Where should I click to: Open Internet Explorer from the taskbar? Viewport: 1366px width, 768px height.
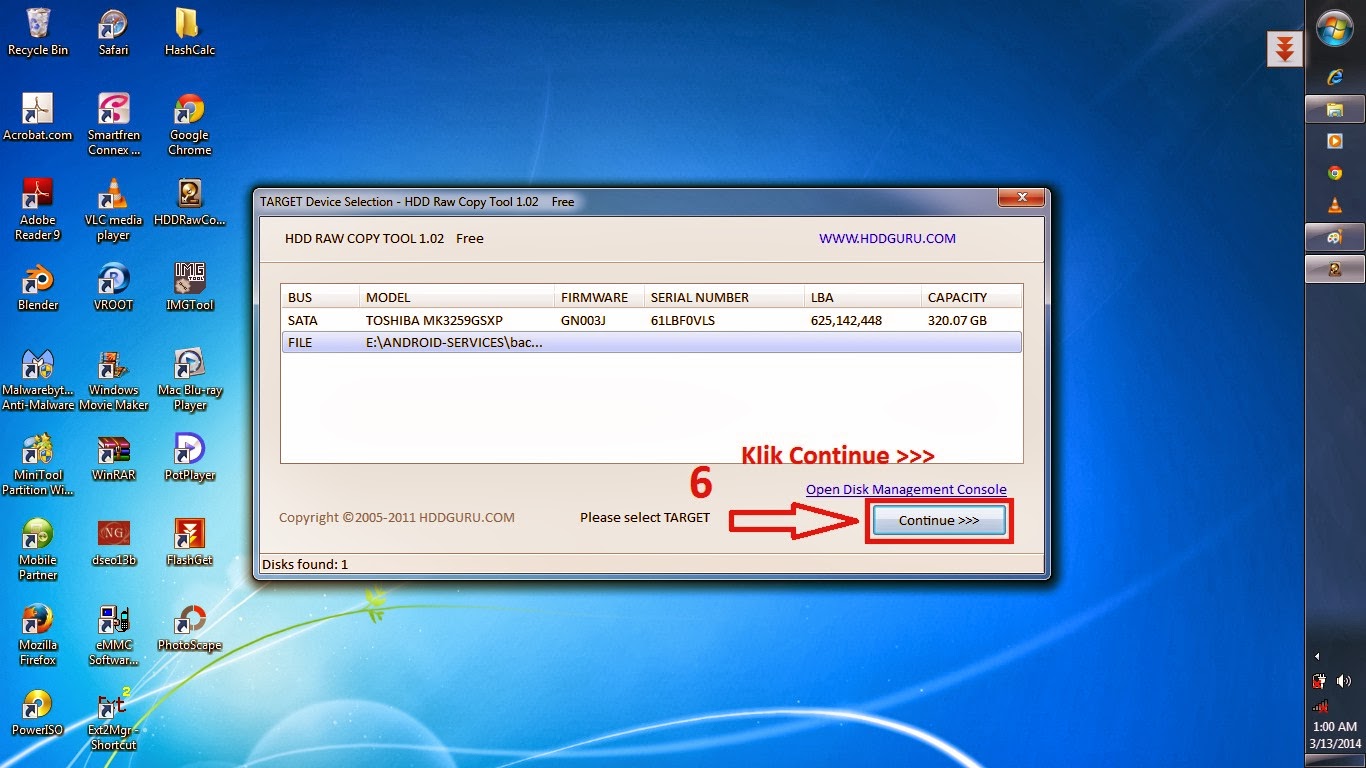(1335, 77)
